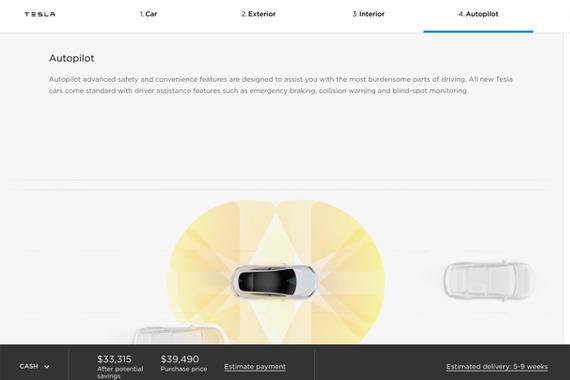Open the Cash payment type dropdown
570x380 pixels.
35,366
